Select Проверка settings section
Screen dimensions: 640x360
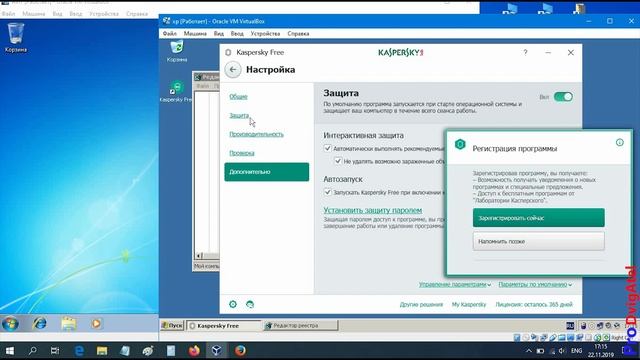click(x=242, y=153)
